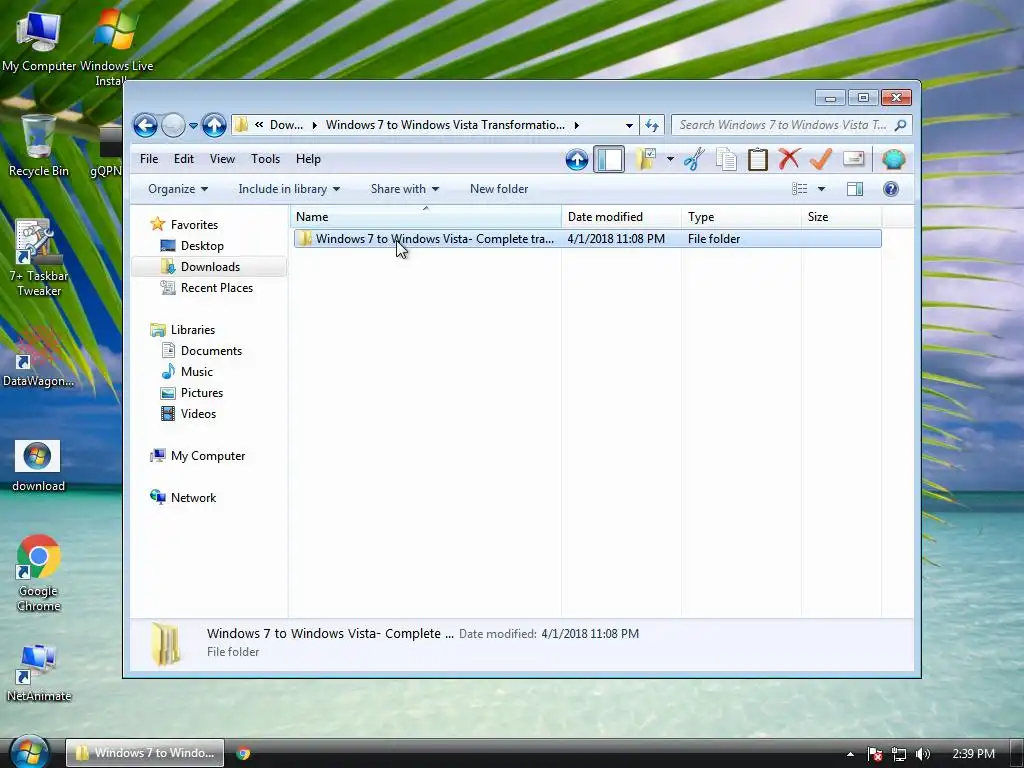Open the Tools menu
Screen dimensions: 1024x768
(x=265, y=159)
